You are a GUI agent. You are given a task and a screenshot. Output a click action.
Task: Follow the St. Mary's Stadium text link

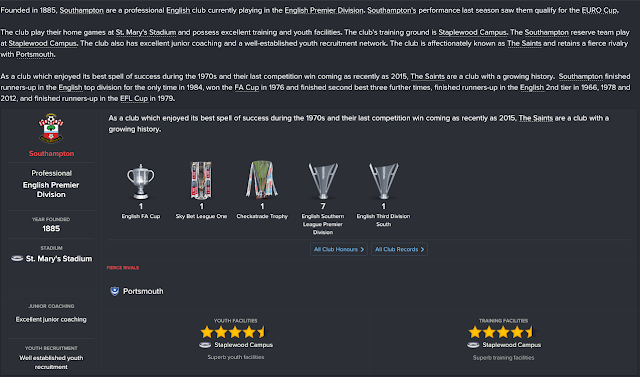(x=146, y=32)
